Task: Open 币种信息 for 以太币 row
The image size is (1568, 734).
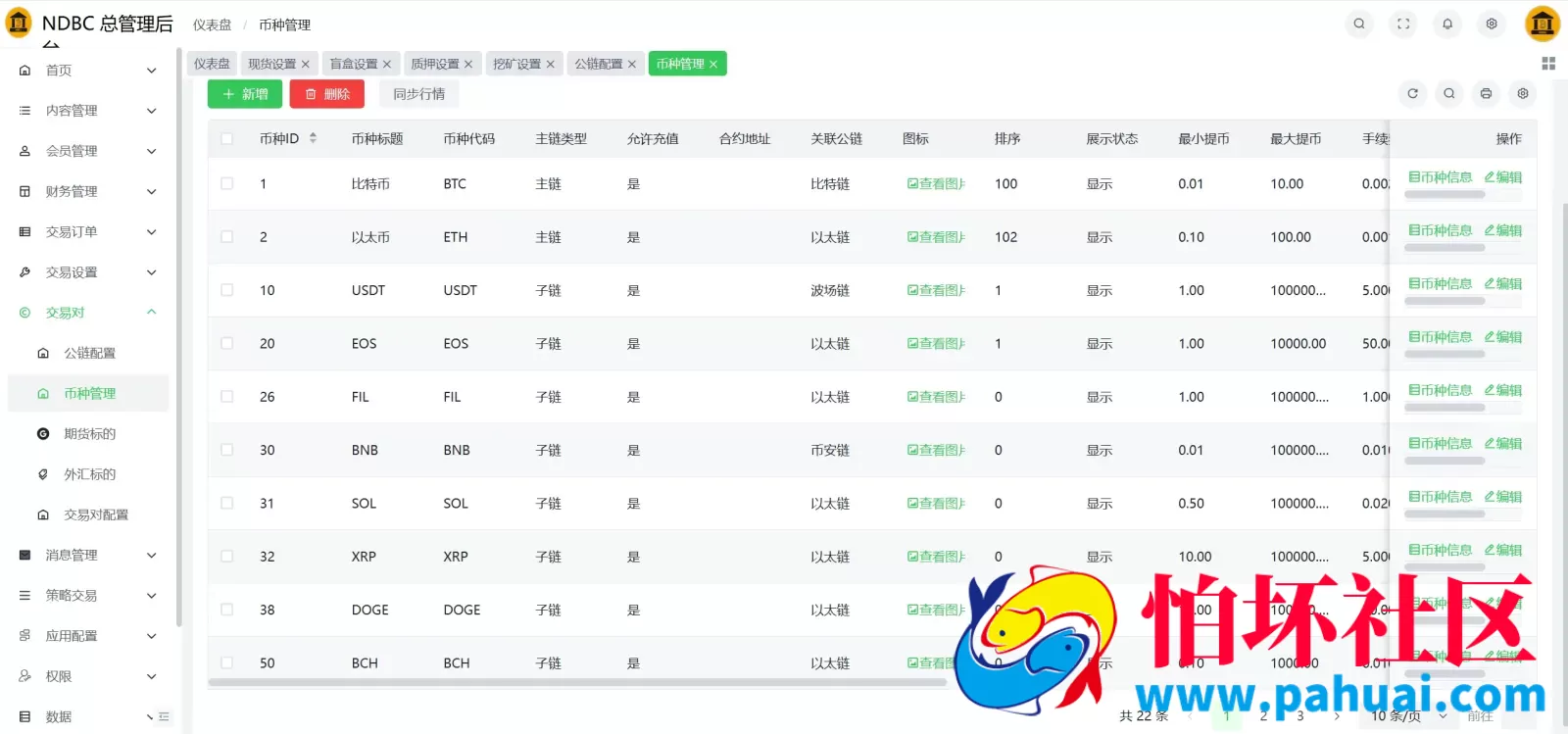Action: (x=1440, y=230)
